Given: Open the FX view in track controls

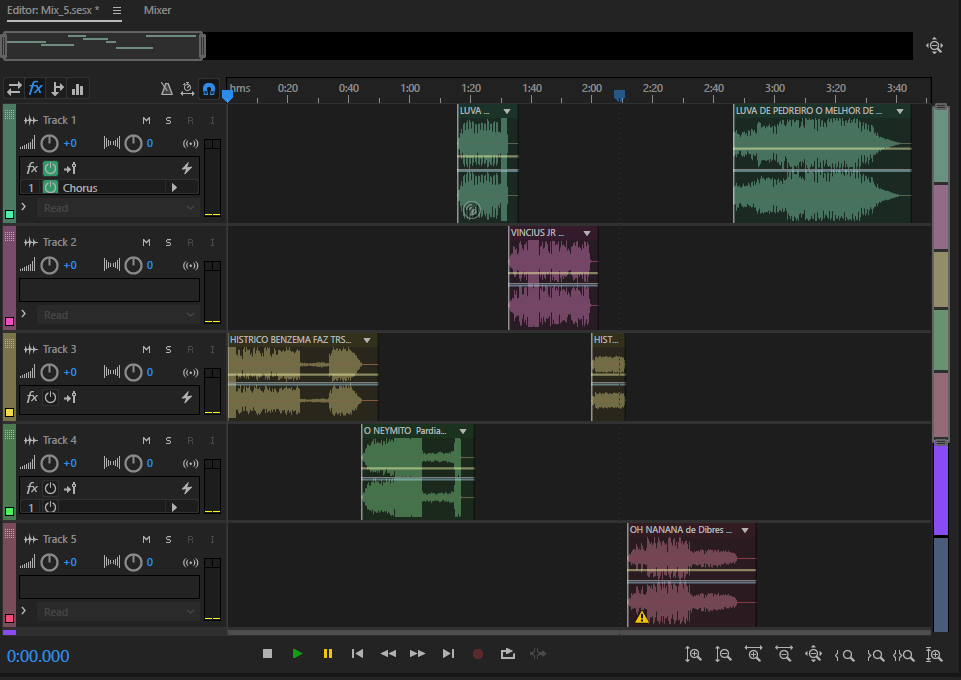Looking at the screenshot, I should 35,88.
